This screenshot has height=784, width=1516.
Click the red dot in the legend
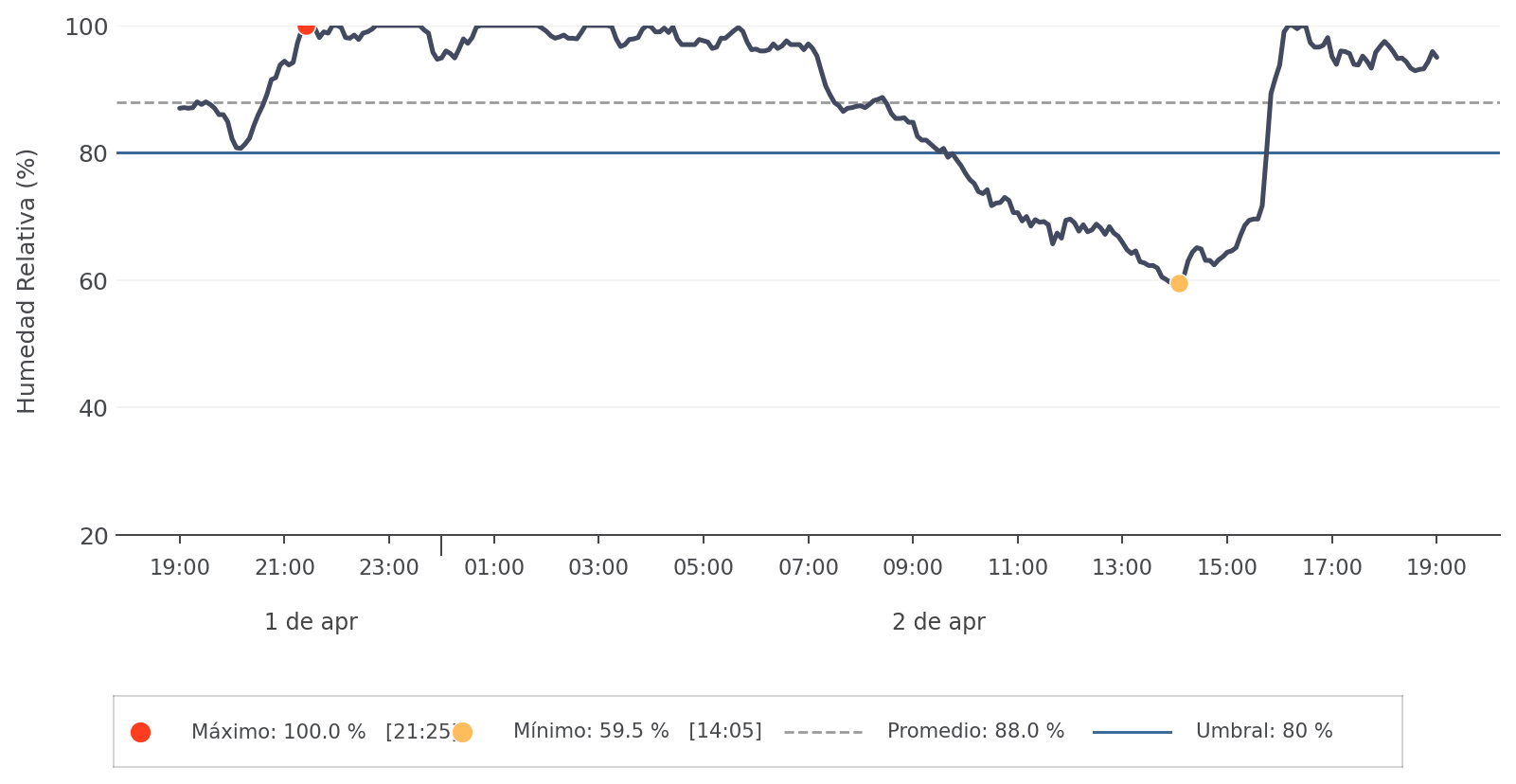[x=140, y=732]
